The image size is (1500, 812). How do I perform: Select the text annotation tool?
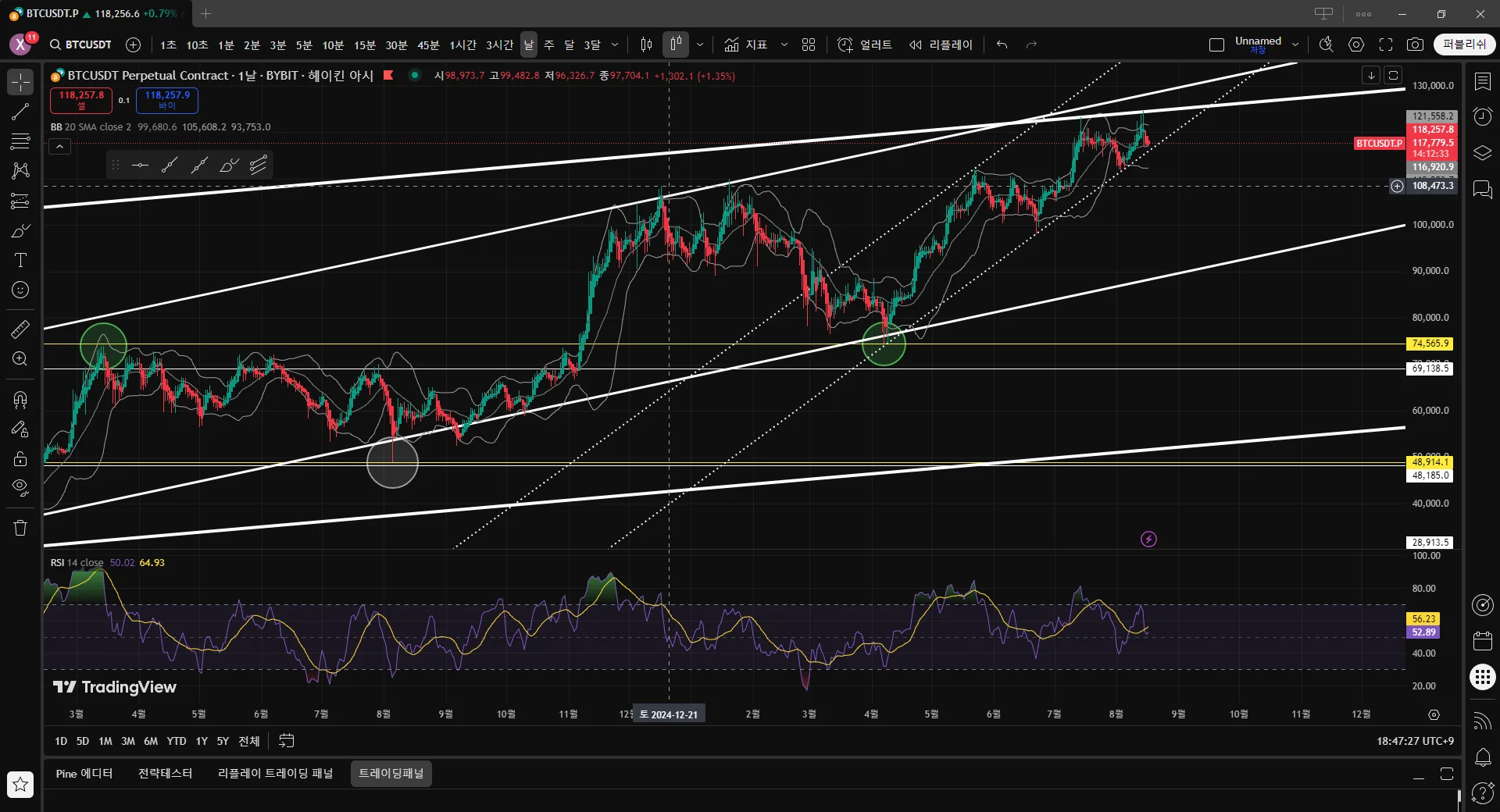(20, 260)
